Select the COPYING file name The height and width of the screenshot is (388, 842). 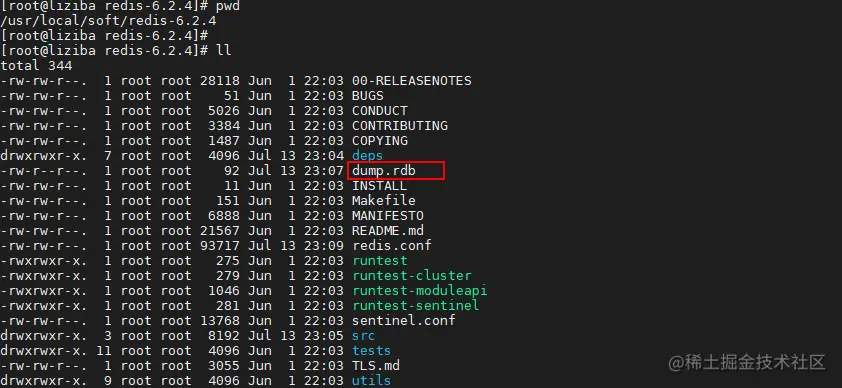tap(380, 141)
